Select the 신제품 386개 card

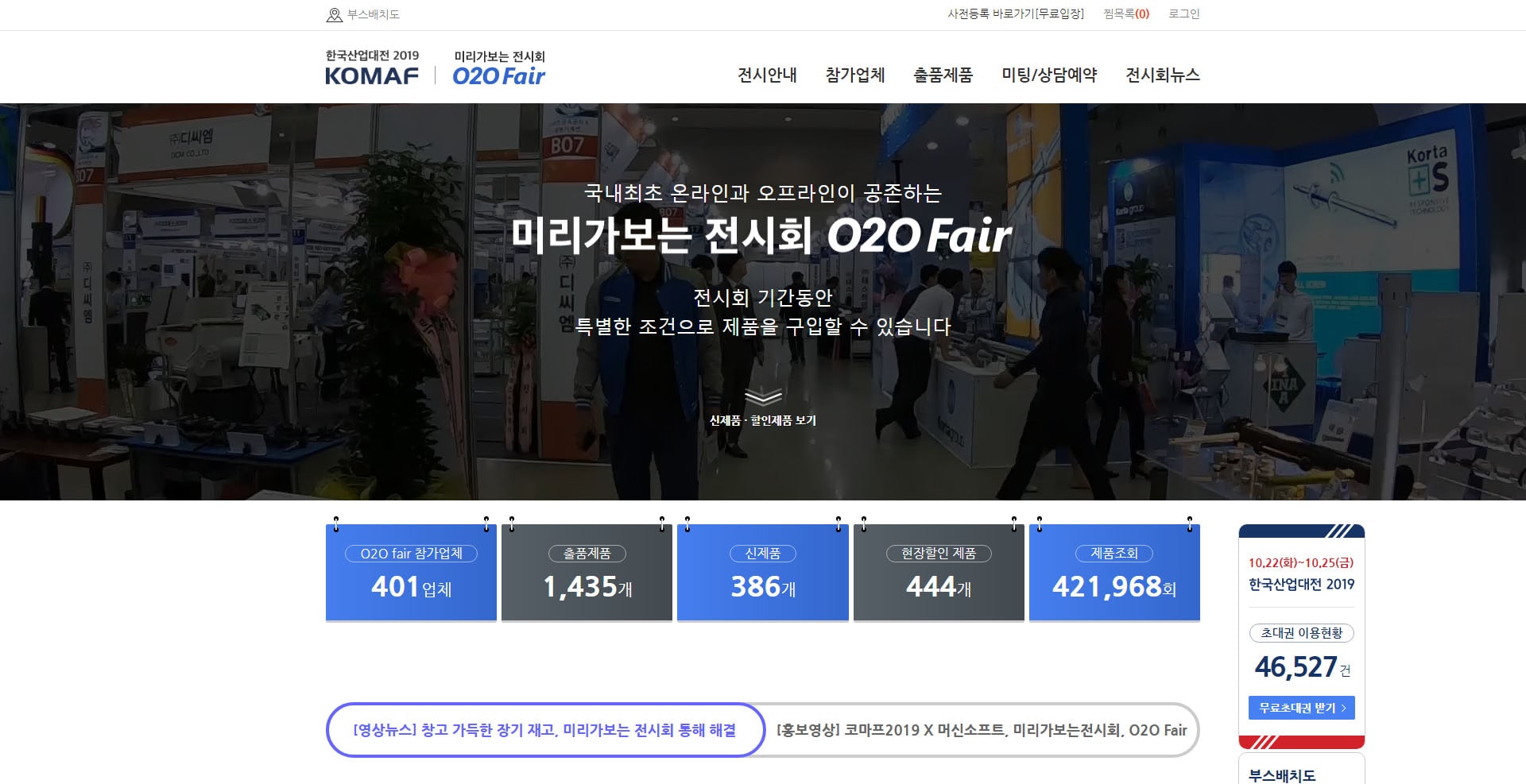pos(763,572)
